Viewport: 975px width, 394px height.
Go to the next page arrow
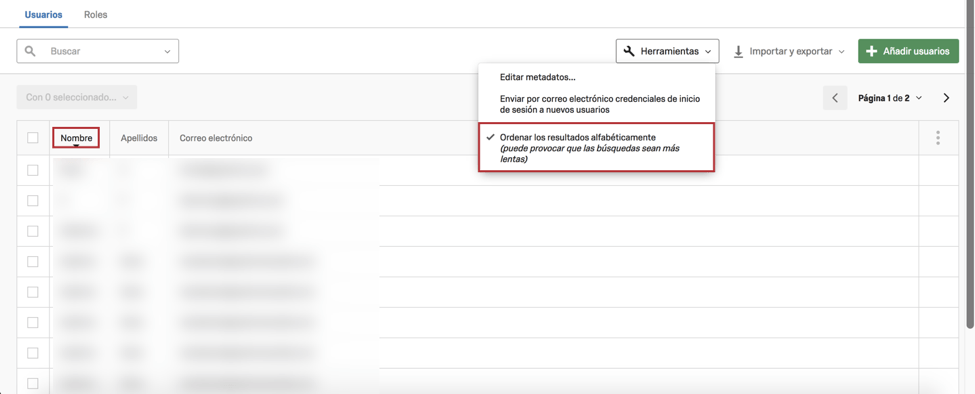pos(946,98)
